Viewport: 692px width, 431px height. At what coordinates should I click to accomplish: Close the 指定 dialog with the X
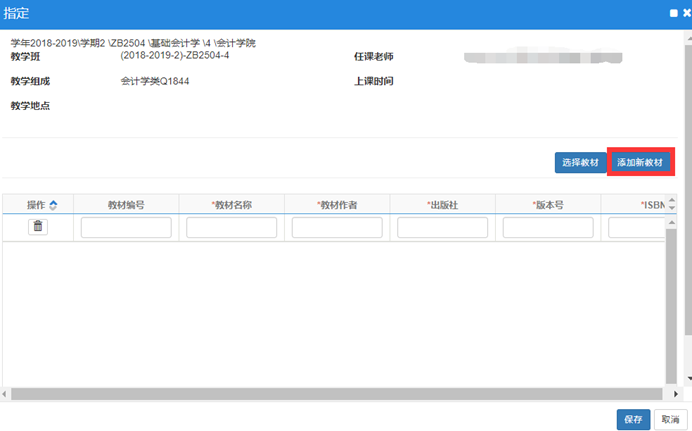tap(687, 13)
